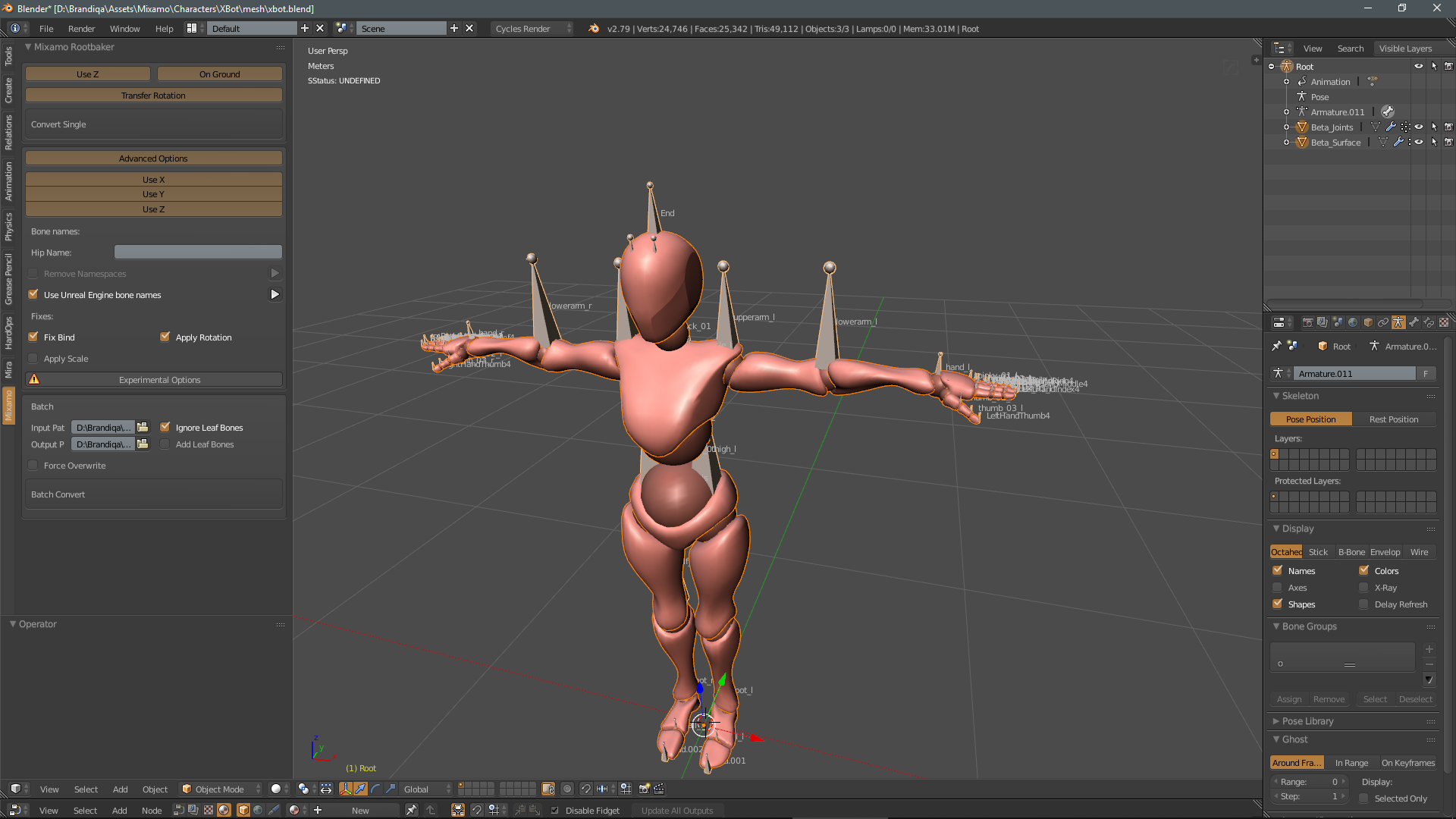Click the first armature layer square
The image size is (1456, 819).
point(1275,454)
